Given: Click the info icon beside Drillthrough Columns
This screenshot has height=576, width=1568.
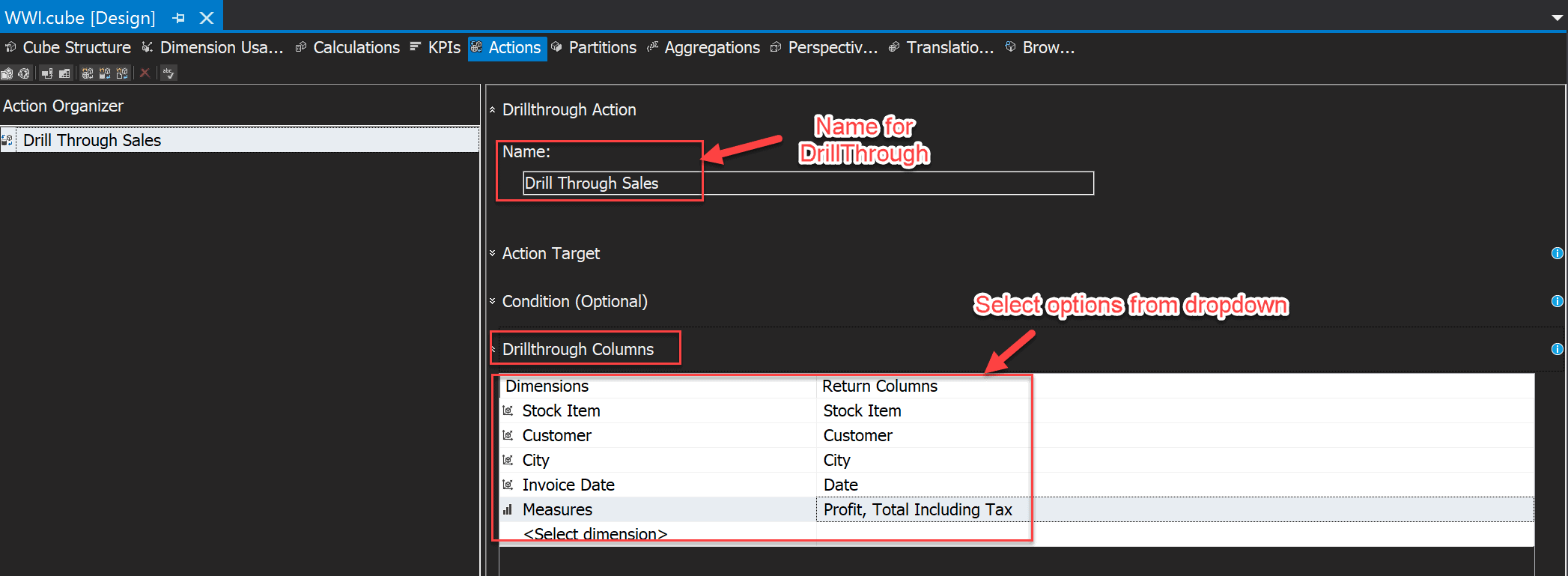Looking at the screenshot, I should [x=1557, y=349].
